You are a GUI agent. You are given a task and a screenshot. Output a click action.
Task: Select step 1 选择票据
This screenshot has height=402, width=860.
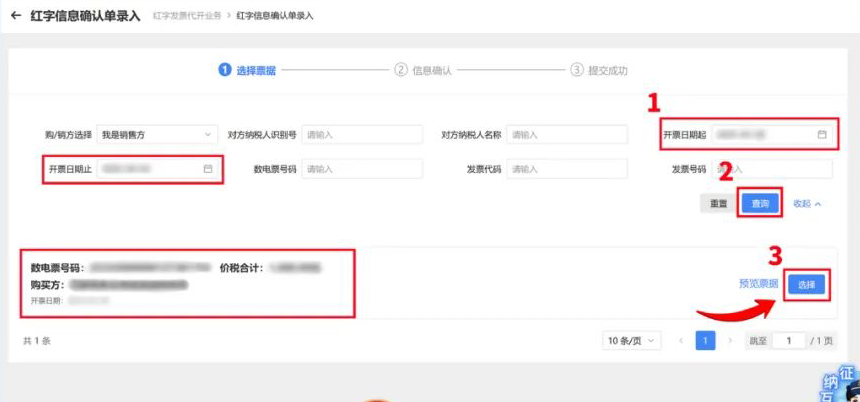(247, 70)
